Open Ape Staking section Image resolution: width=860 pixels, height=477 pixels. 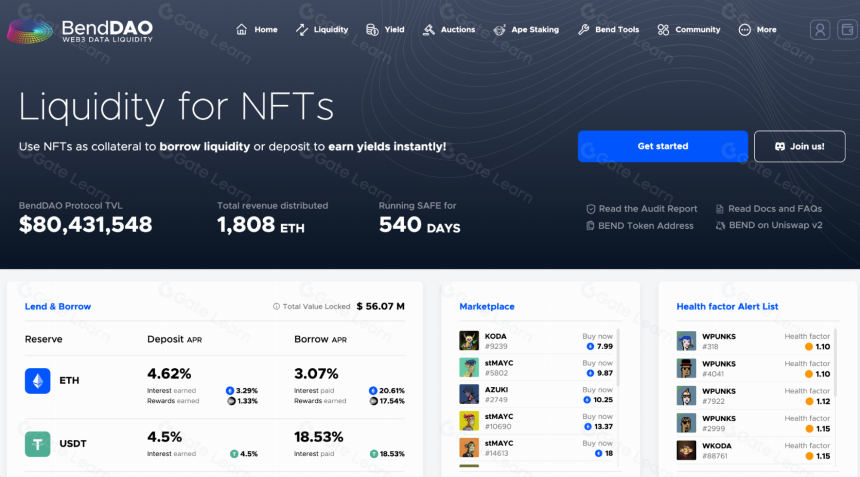point(526,30)
